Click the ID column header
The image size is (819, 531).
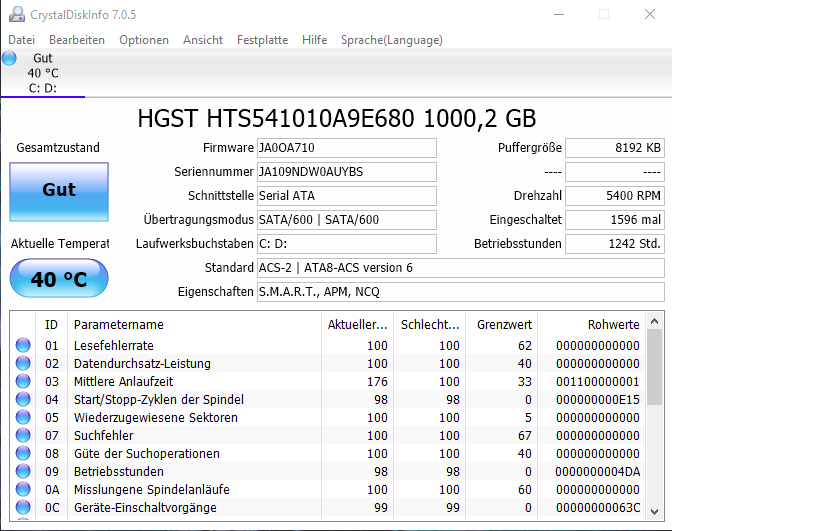tap(51, 325)
